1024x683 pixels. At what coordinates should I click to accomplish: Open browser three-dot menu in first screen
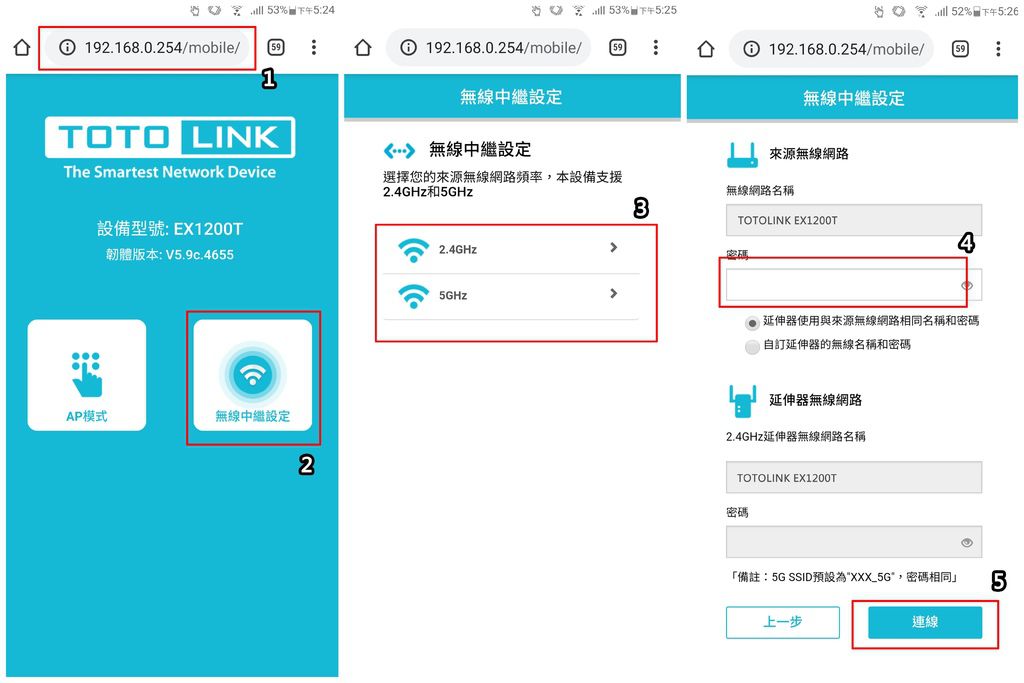[x=314, y=48]
